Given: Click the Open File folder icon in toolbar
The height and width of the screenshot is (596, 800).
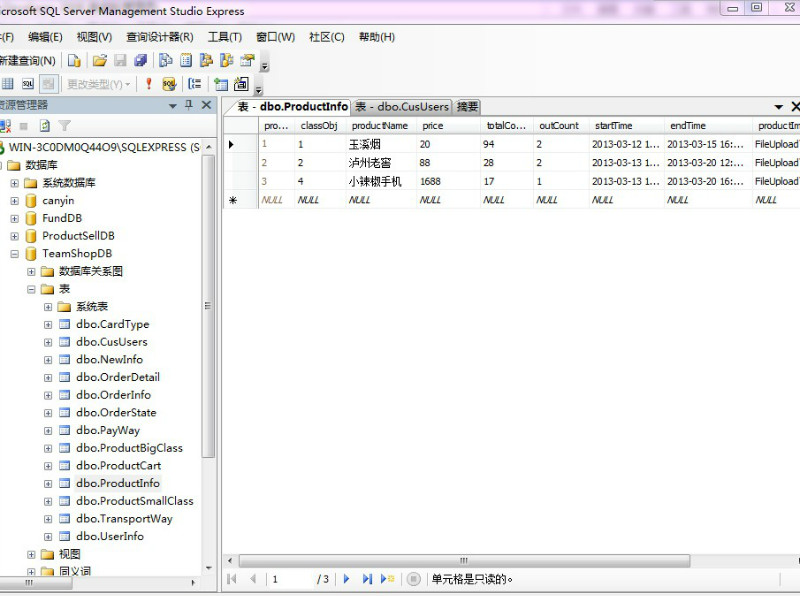Looking at the screenshot, I should (99, 61).
